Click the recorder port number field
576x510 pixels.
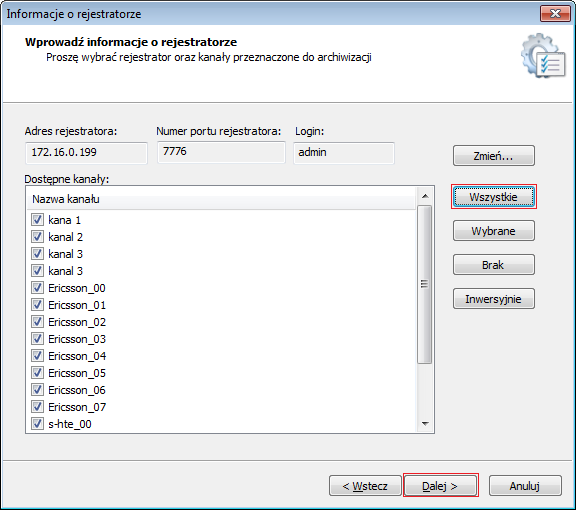(221, 152)
